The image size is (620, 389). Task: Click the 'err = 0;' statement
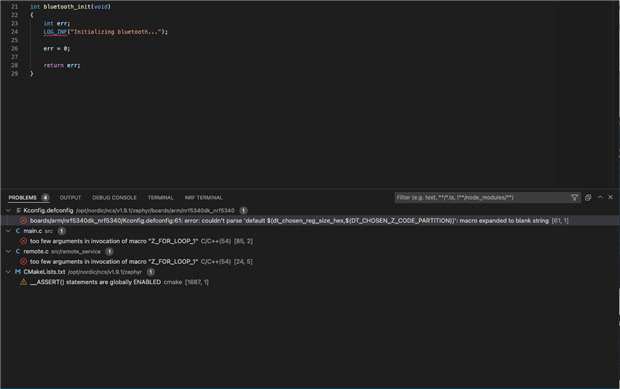click(x=57, y=49)
